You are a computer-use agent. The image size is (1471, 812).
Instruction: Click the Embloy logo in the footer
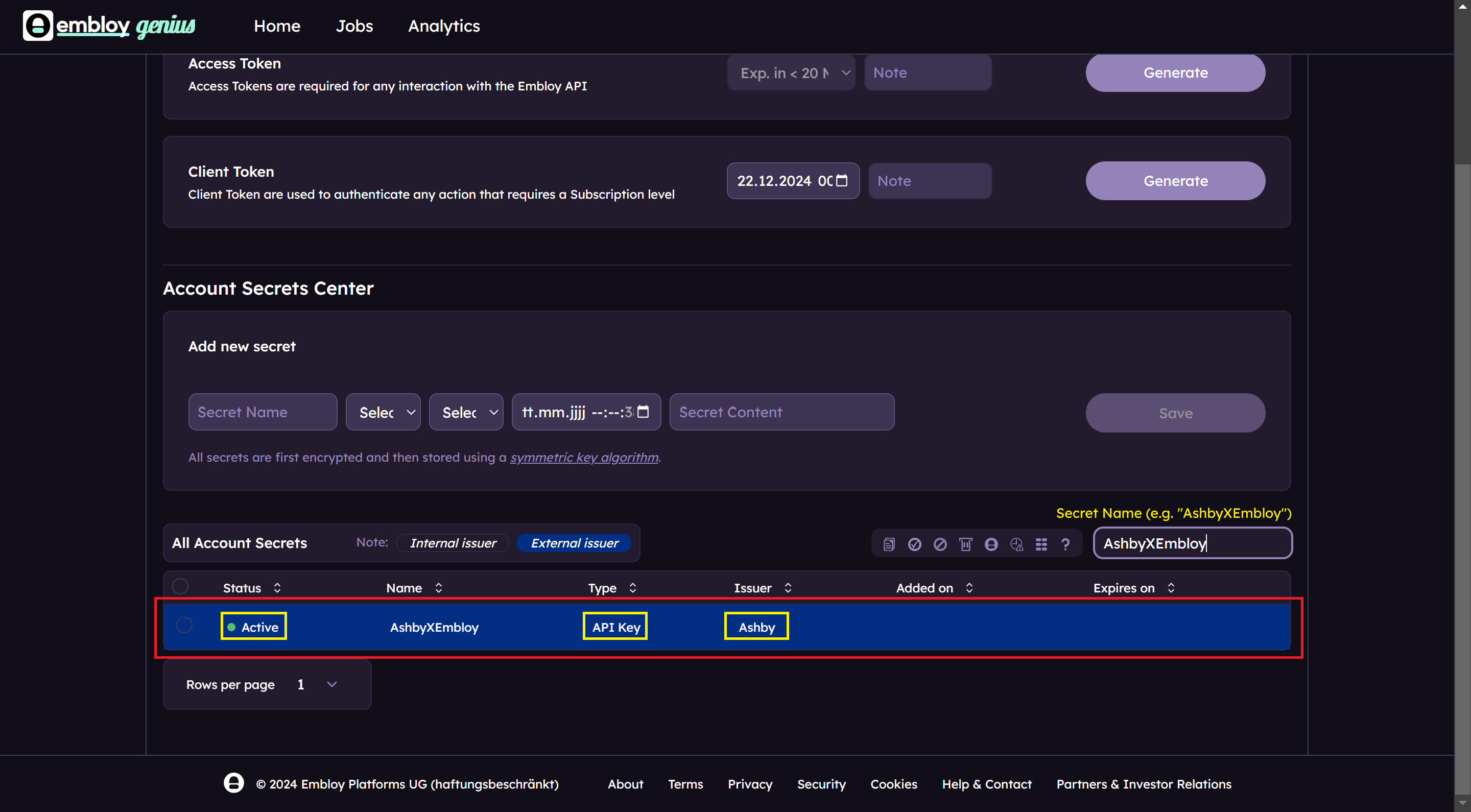[x=233, y=783]
